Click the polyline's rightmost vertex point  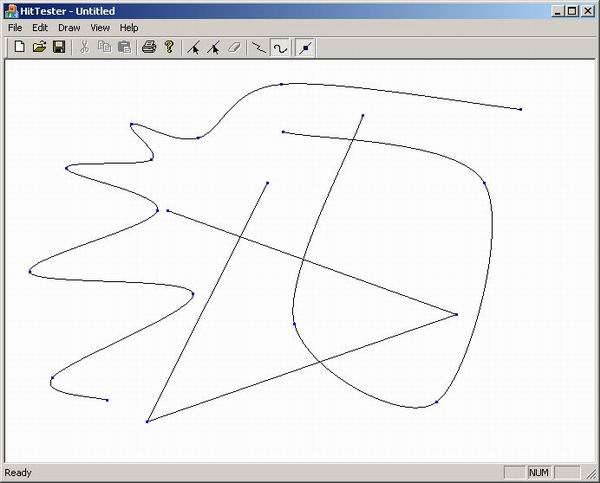(x=457, y=315)
